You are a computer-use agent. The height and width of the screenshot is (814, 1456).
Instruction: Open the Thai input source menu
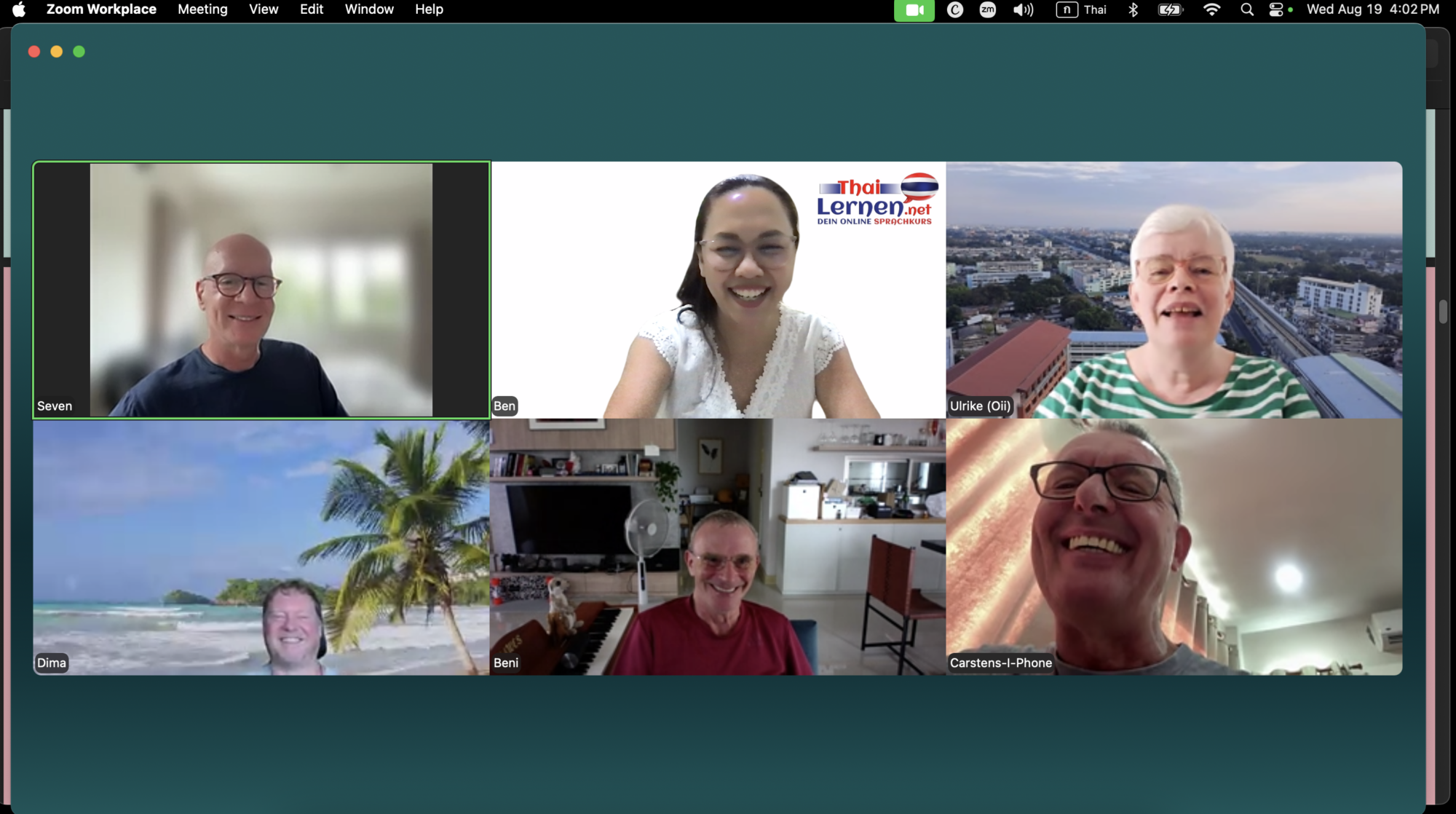click(x=1081, y=9)
